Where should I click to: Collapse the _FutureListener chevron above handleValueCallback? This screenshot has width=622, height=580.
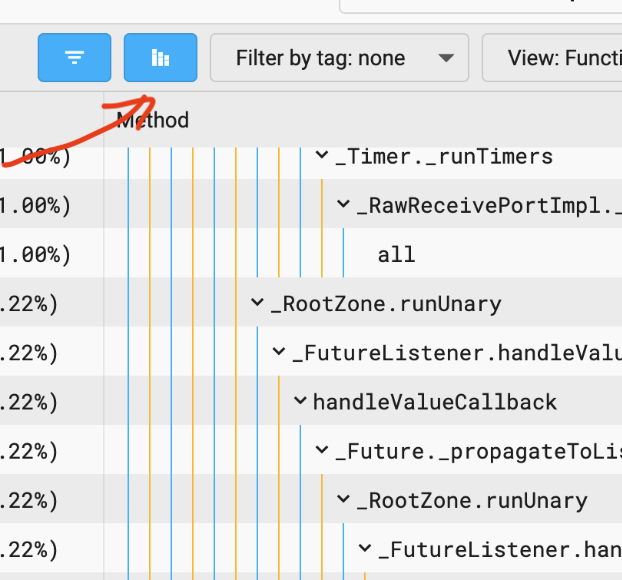(x=279, y=352)
